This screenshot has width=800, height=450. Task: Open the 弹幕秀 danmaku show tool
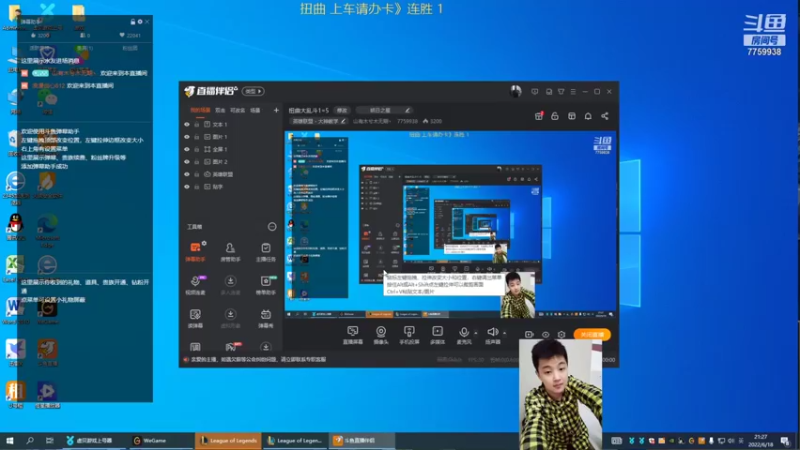(266, 318)
